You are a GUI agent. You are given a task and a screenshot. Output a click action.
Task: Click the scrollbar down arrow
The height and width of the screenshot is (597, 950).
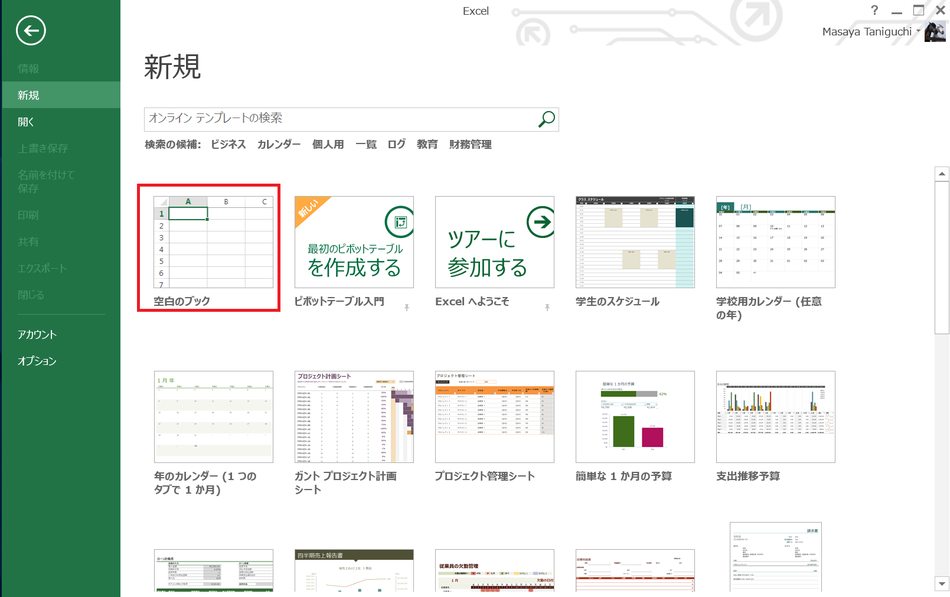pyautogui.click(x=942, y=584)
